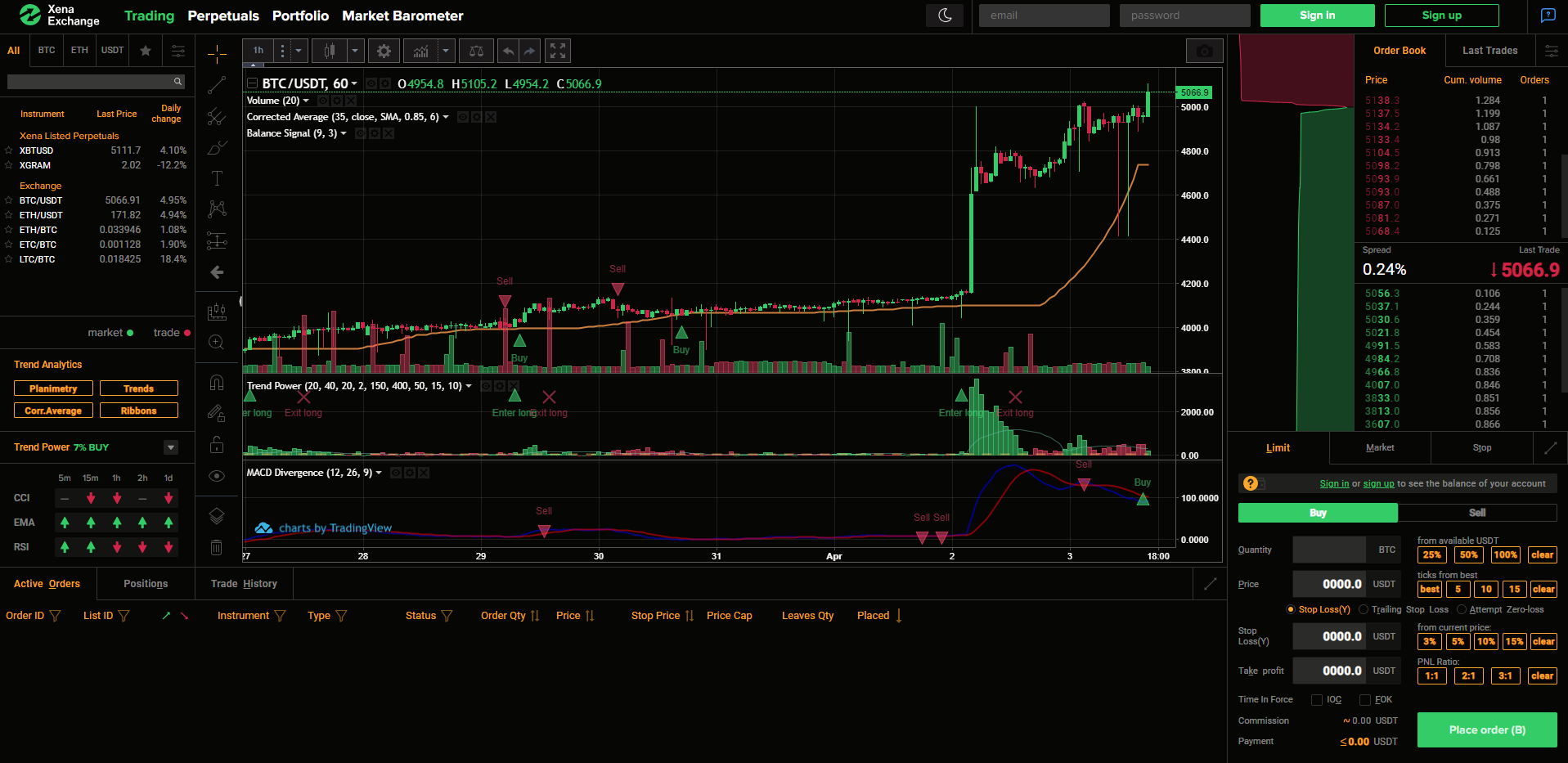Image resolution: width=1568 pixels, height=763 pixels.
Task: Open Planimetry trend analytics
Action: click(53, 388)
